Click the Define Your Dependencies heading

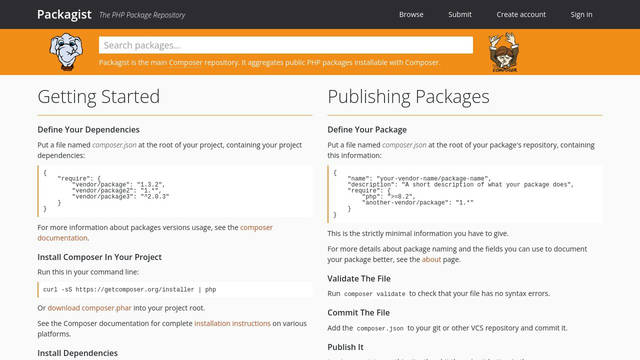pyautogui.click(x=89, y=130)
